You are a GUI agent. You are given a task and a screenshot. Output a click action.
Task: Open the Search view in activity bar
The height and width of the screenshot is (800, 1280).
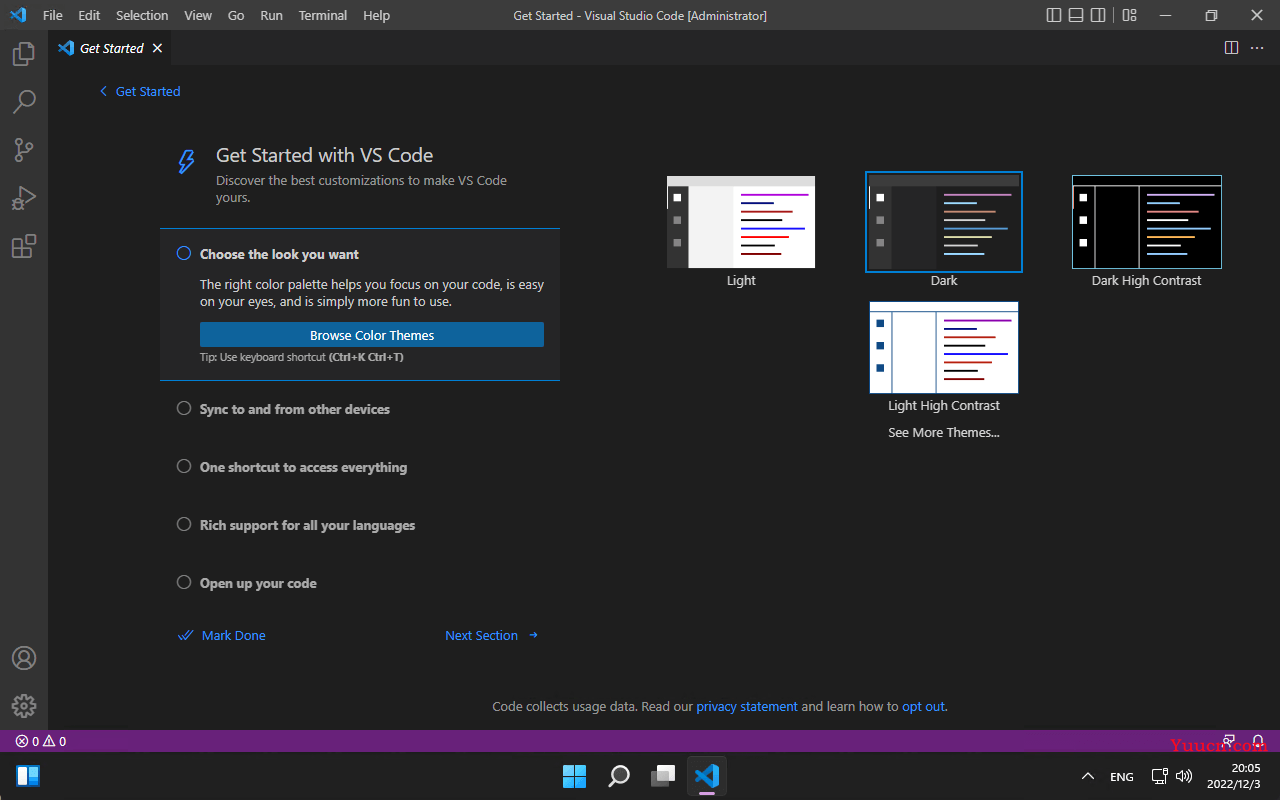[24, 102]
